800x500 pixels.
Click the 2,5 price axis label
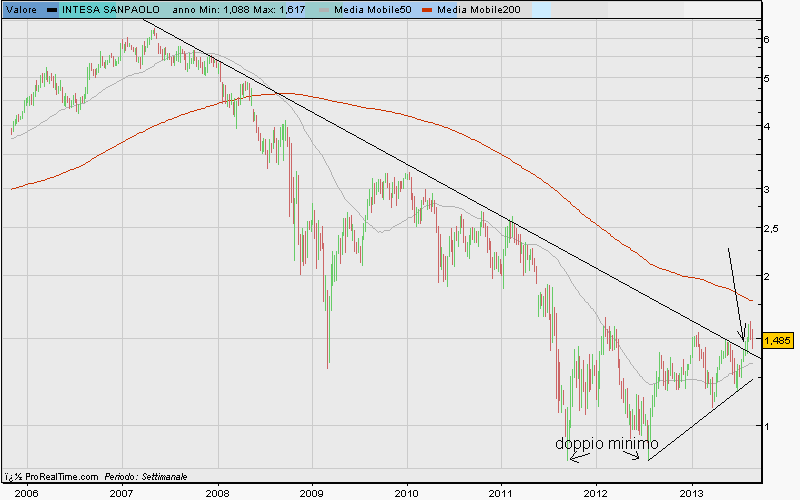(x=772, y=228)
